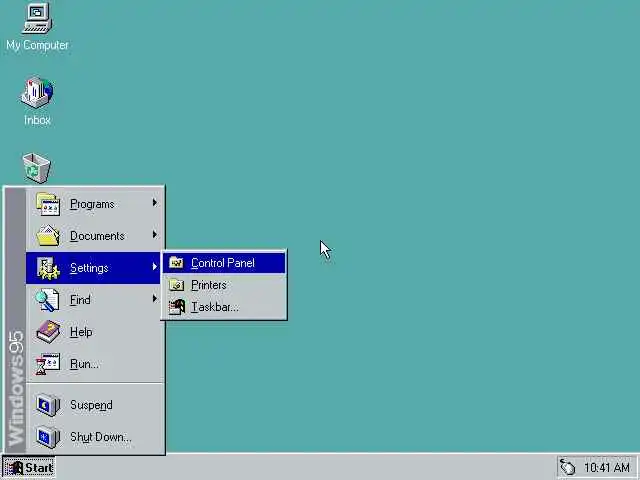This screenshot has height=480, width=640.
Task: Click the Help book icon in Start menu
Action: (x=48, y=331)
